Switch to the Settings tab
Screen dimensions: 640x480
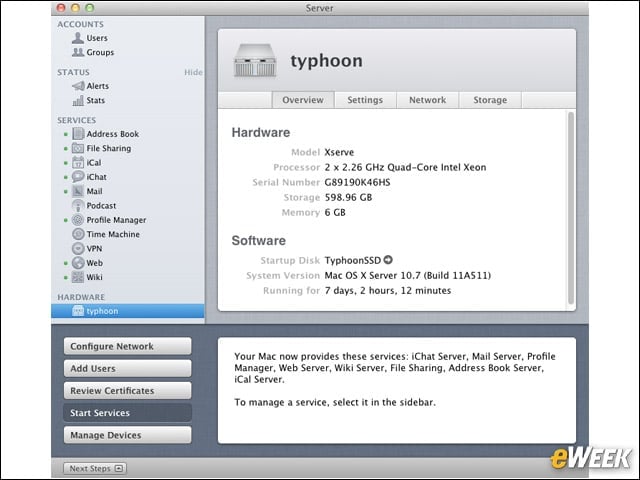(365, 100)
